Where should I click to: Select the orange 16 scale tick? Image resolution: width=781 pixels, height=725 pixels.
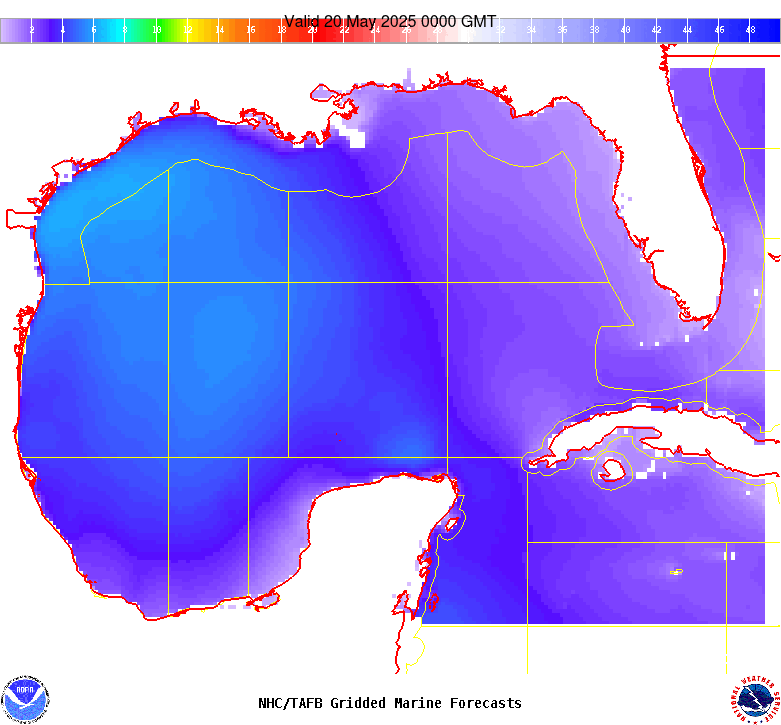pyautogui.click(x=251, y=30)
